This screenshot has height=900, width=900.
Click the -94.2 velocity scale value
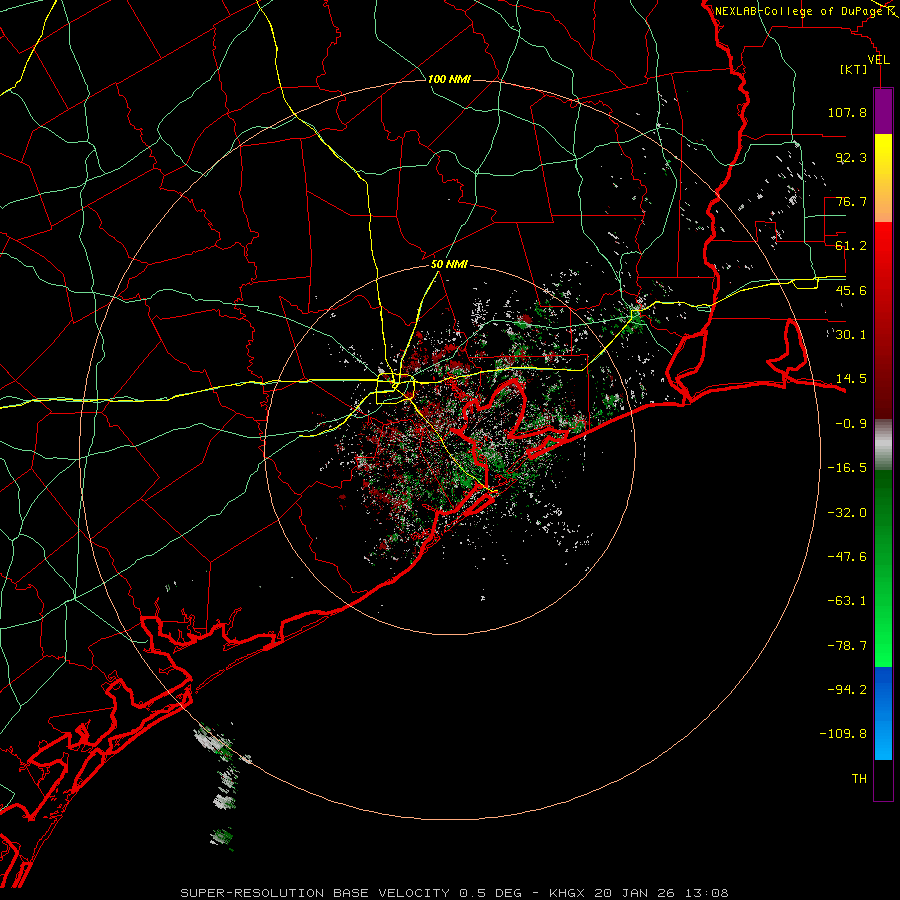click(x=847, y=690)
